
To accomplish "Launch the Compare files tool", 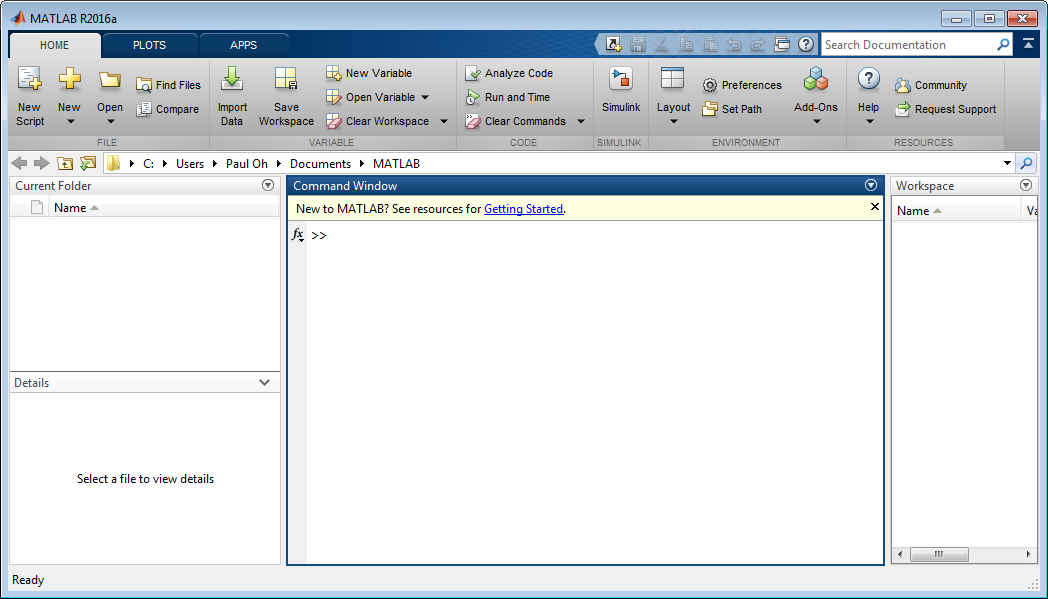I will [x=167, y=109].
